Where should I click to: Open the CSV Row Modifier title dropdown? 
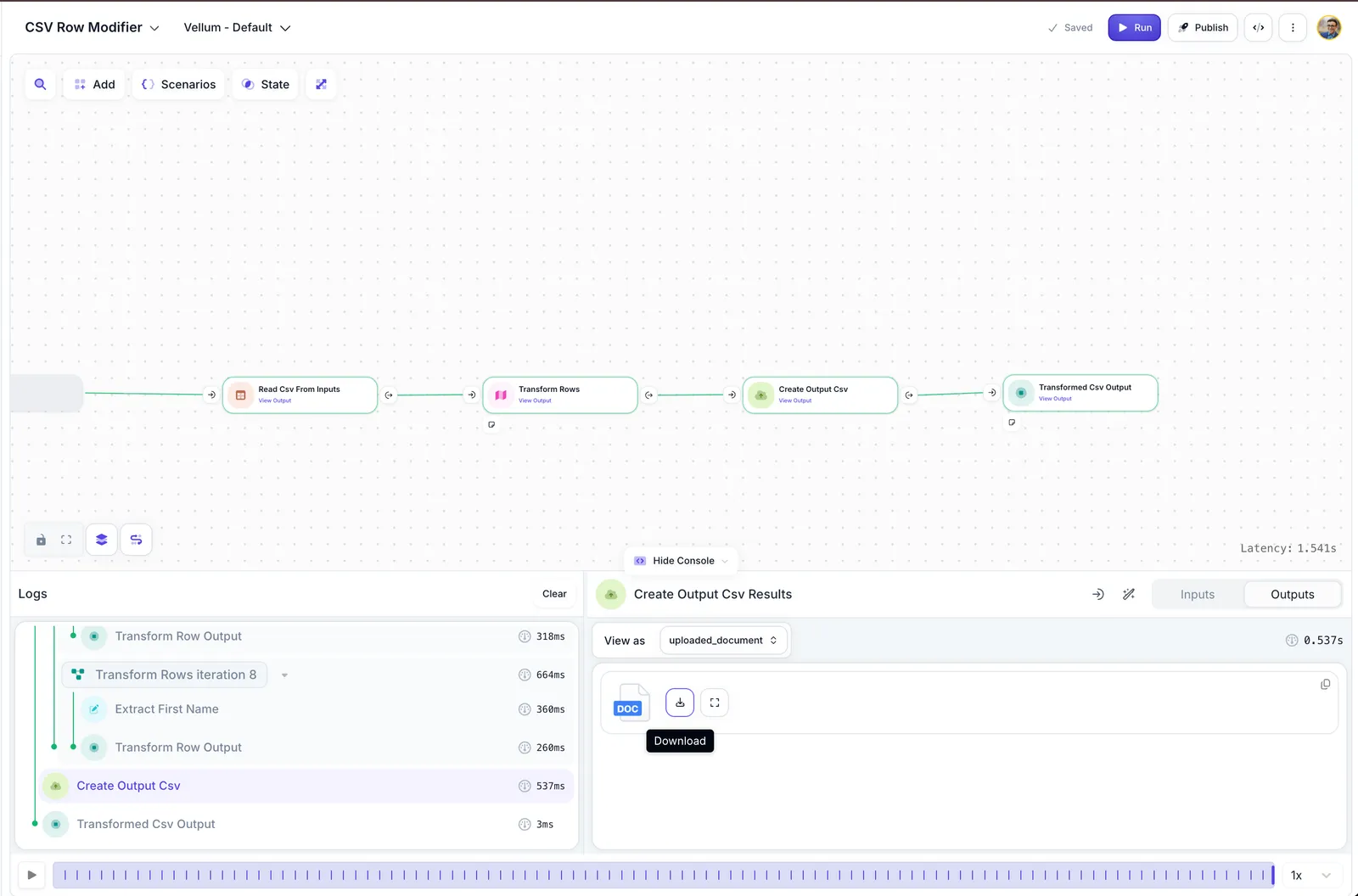click(x=92, y=27)
